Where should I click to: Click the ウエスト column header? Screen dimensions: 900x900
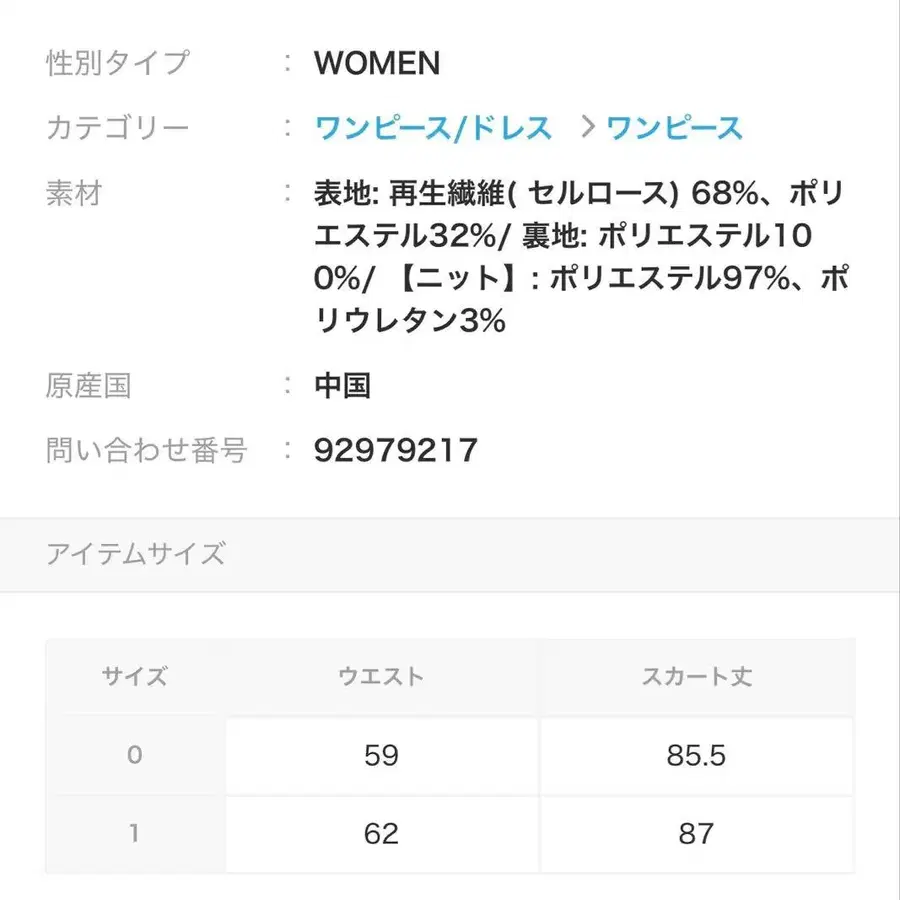(380, 676)
